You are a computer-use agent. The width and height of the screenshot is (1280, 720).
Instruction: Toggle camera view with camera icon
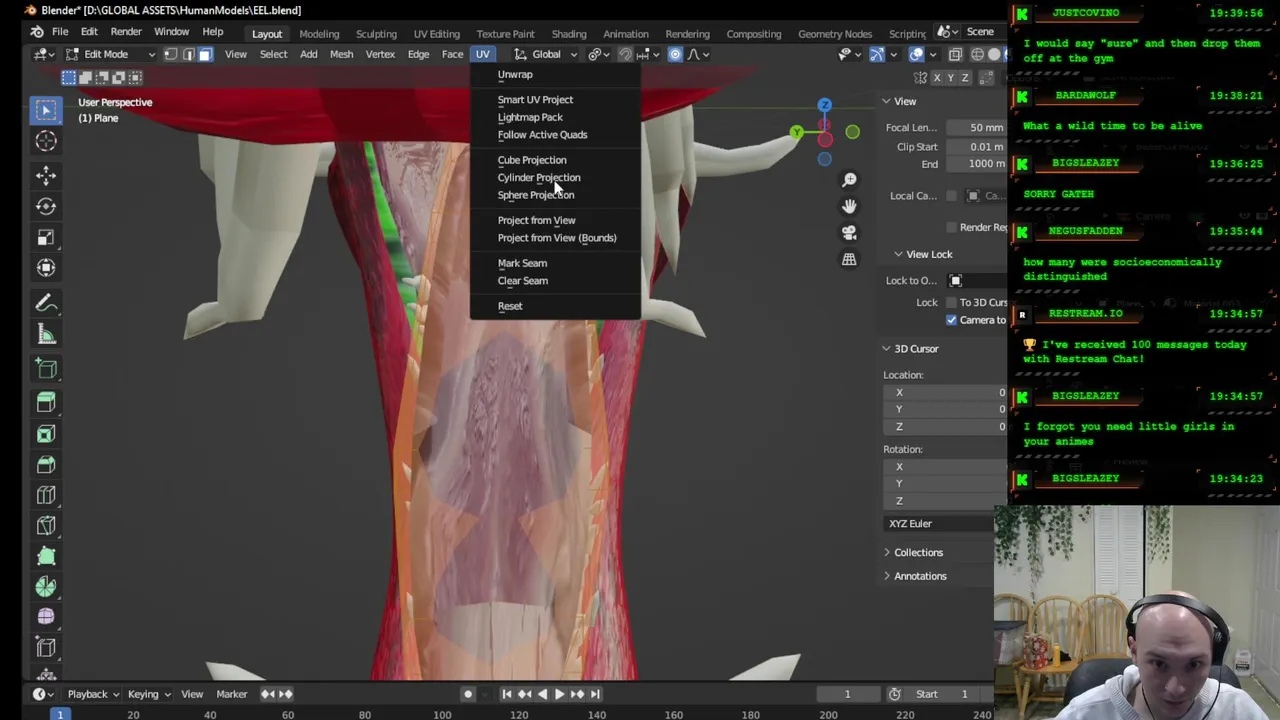[849, 232]
